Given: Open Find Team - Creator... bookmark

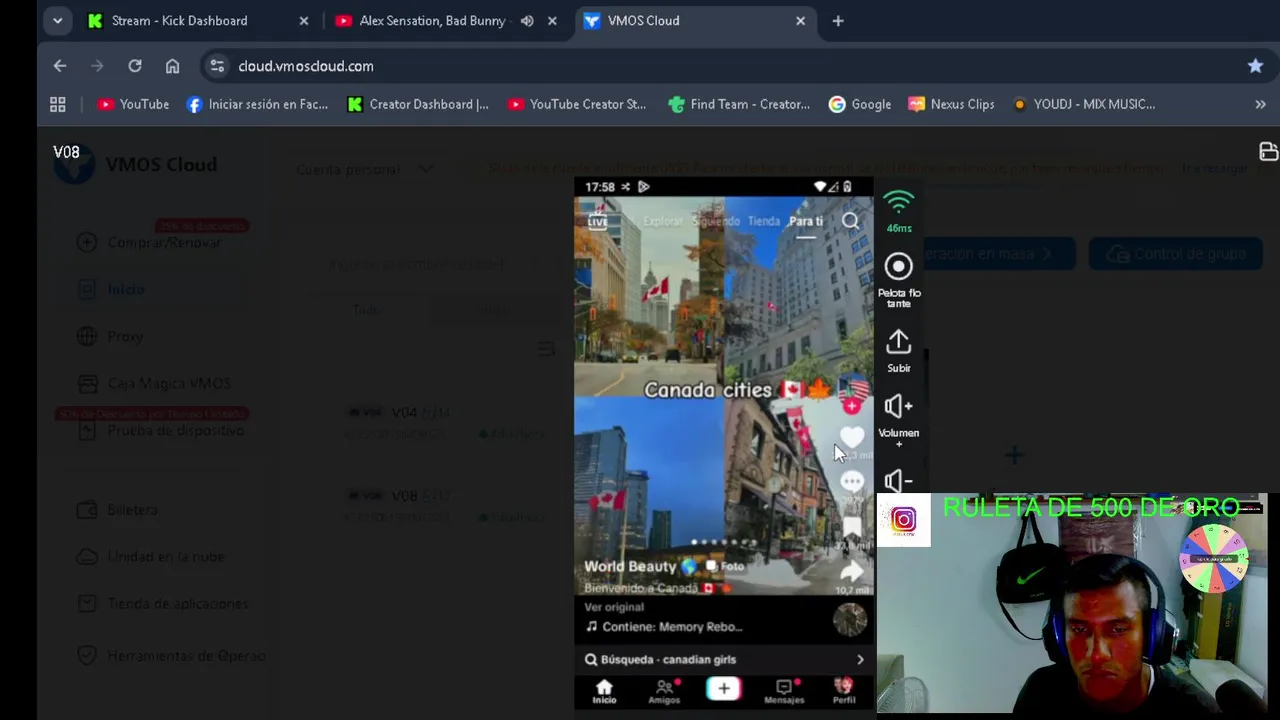Looking at the screenshot, I should pos(739,104).
